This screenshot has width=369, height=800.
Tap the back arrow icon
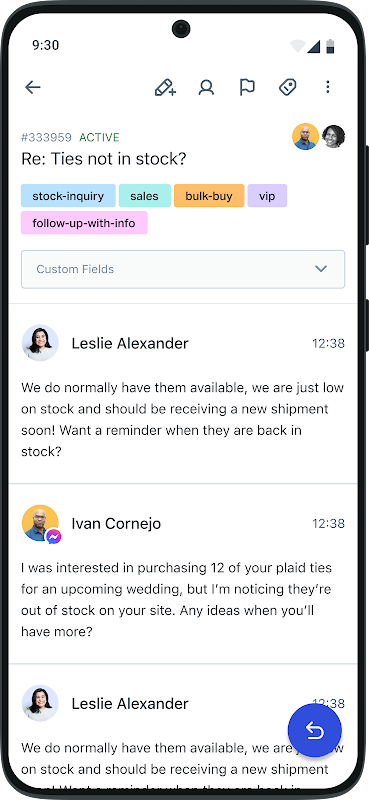click(x=33, y=87)
